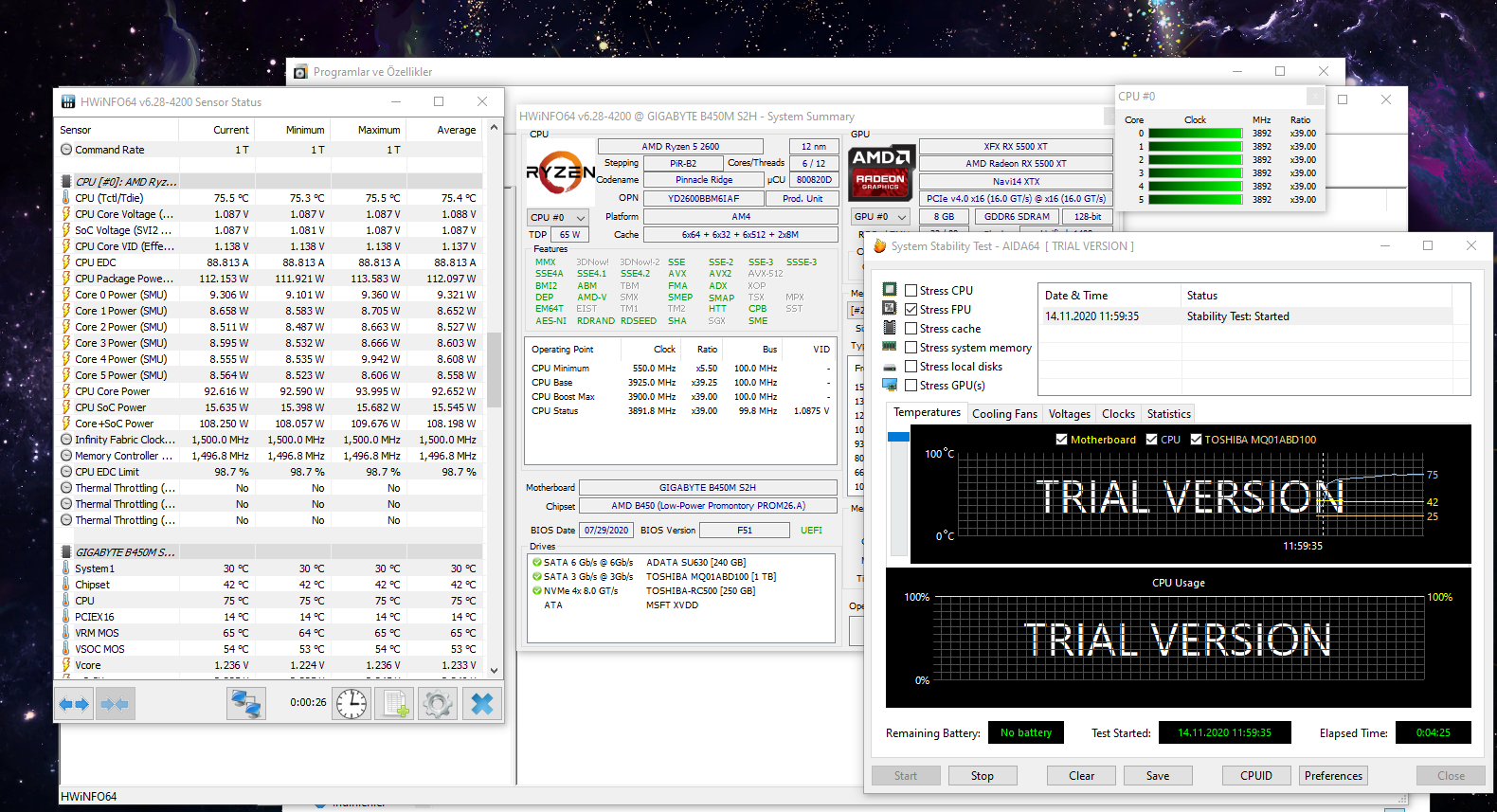Click the Stress cache chip icon

tap(890, 327)
